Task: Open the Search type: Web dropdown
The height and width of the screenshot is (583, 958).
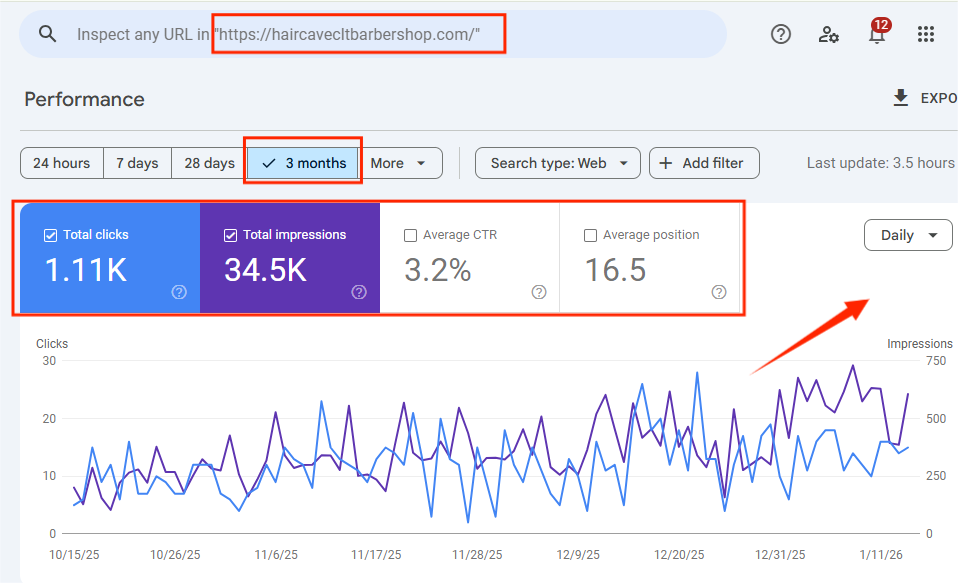Action: pos(557,163)
